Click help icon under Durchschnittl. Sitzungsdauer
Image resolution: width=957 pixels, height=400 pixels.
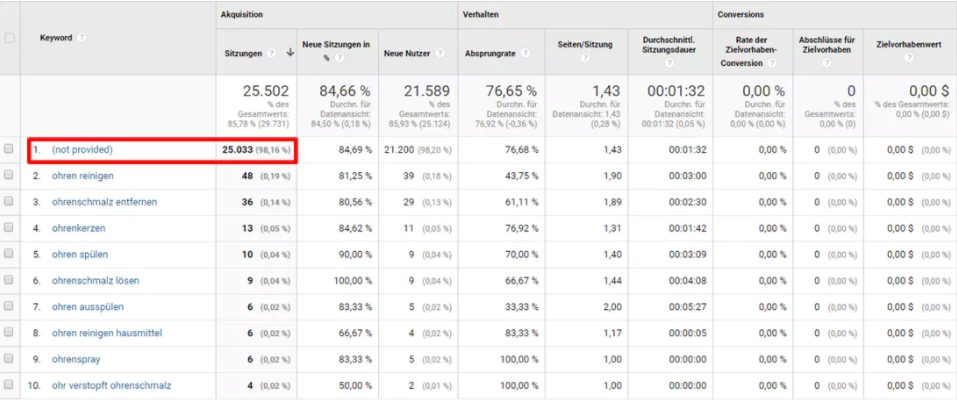pos(670,62)
